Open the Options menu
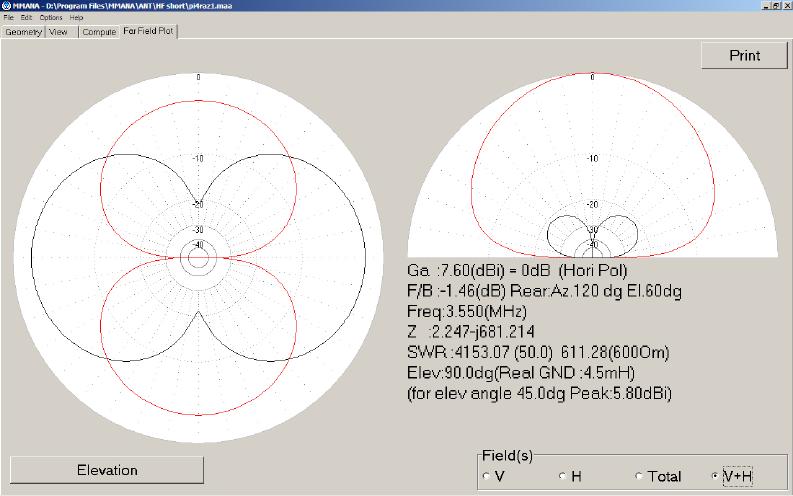 pos(50,18)
